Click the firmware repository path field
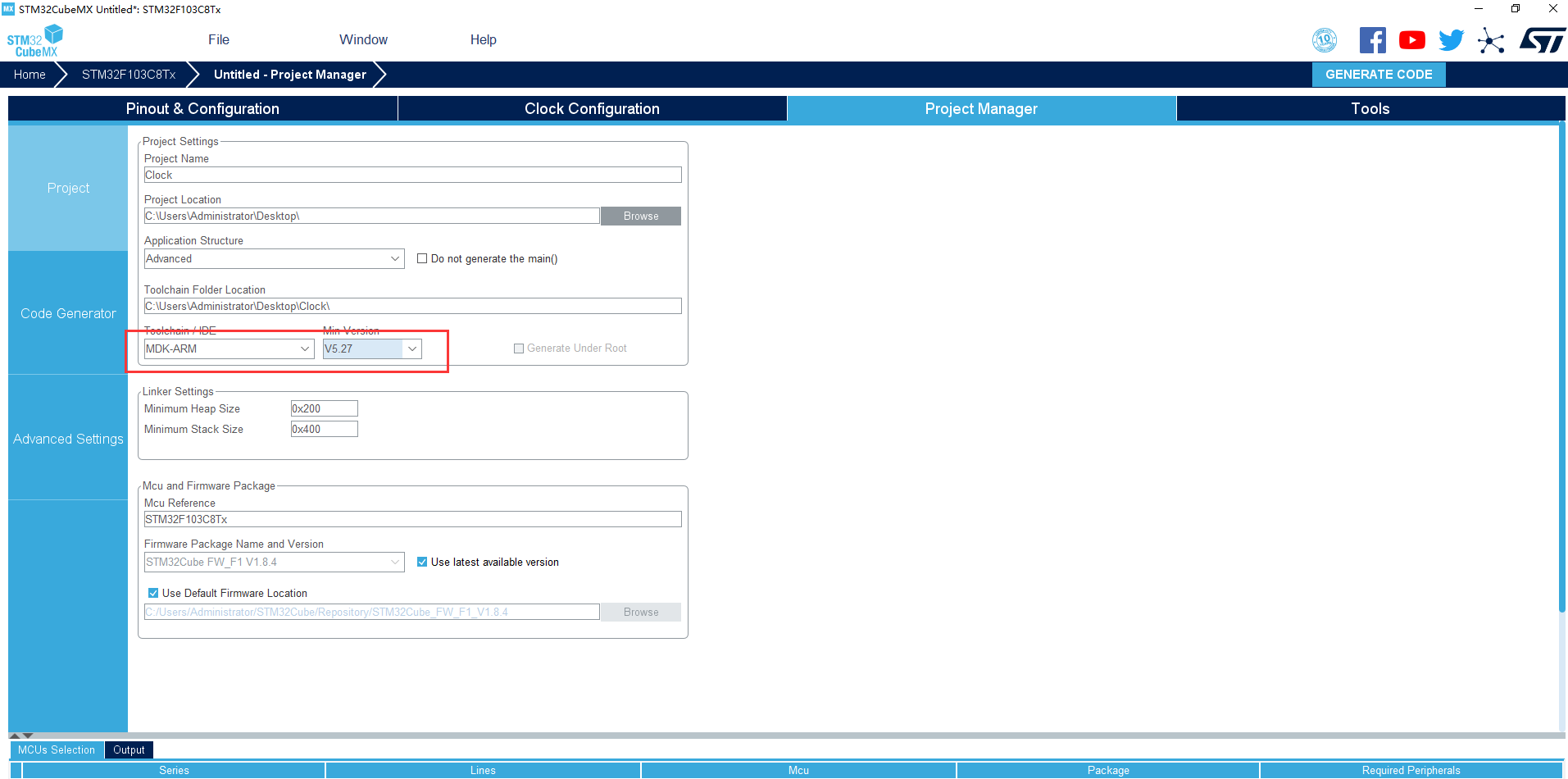 click(x=371, y=613)
